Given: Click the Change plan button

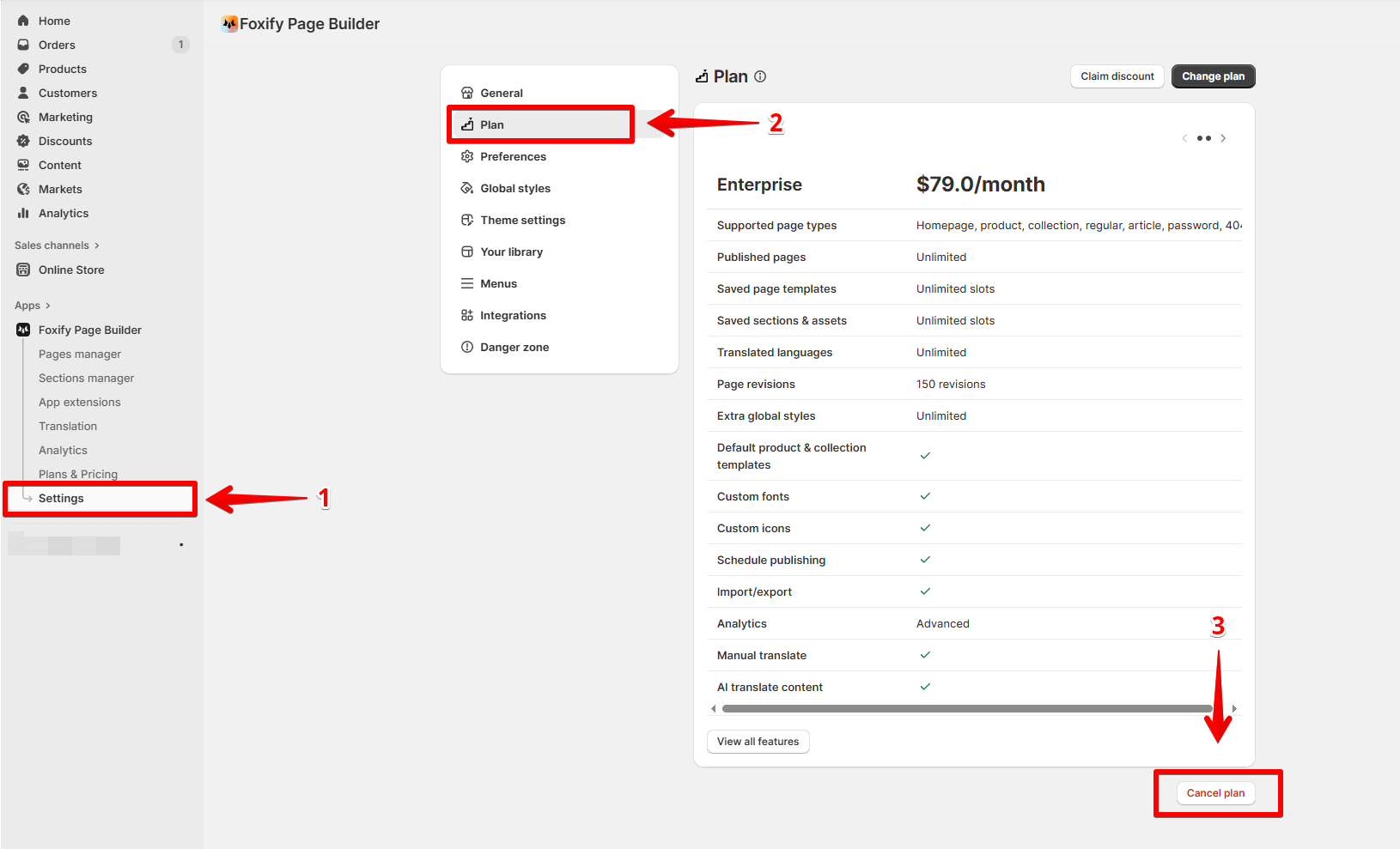Looking at the screenshot, I should point(1213,76).
